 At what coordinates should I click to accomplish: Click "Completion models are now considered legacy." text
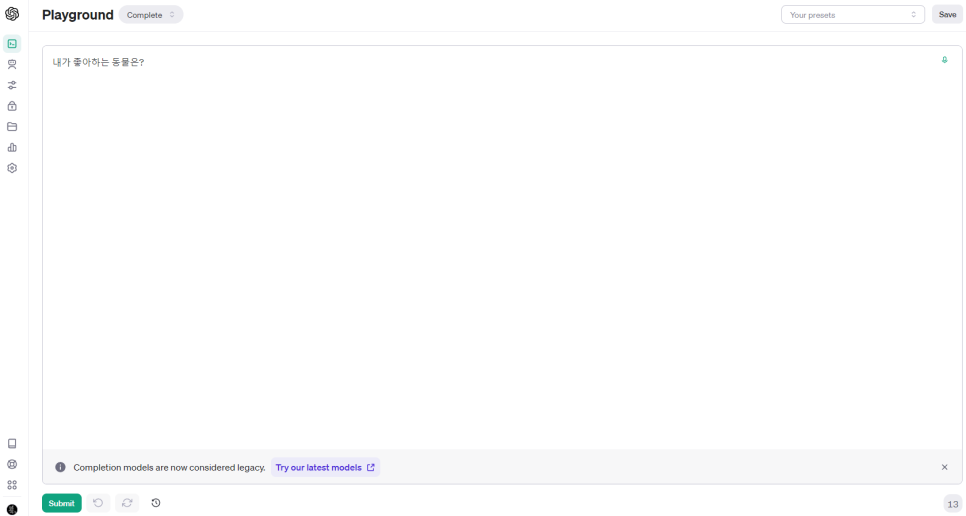169,467
